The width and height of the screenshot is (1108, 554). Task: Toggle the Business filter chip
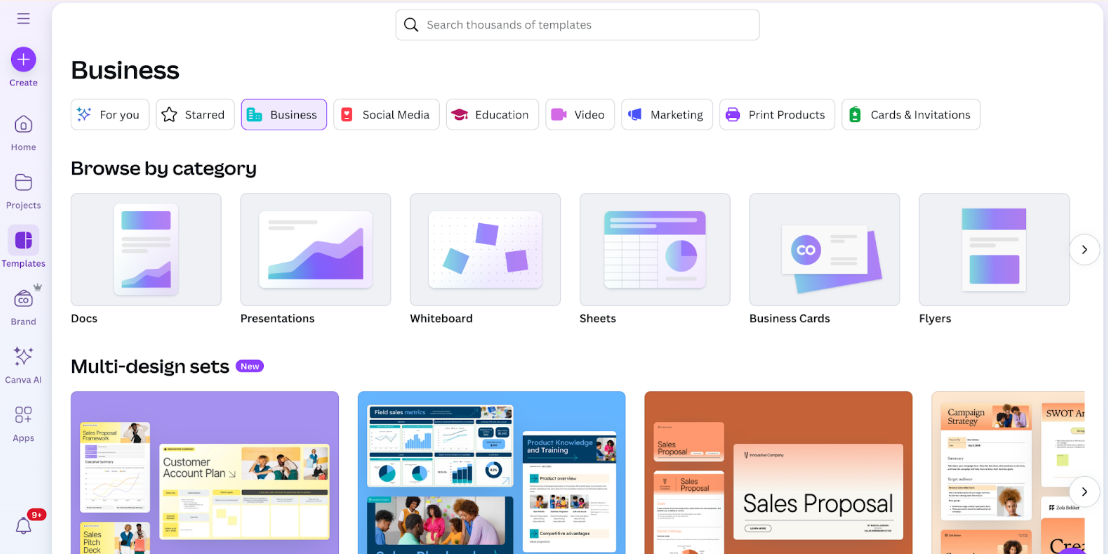(284, 115)
